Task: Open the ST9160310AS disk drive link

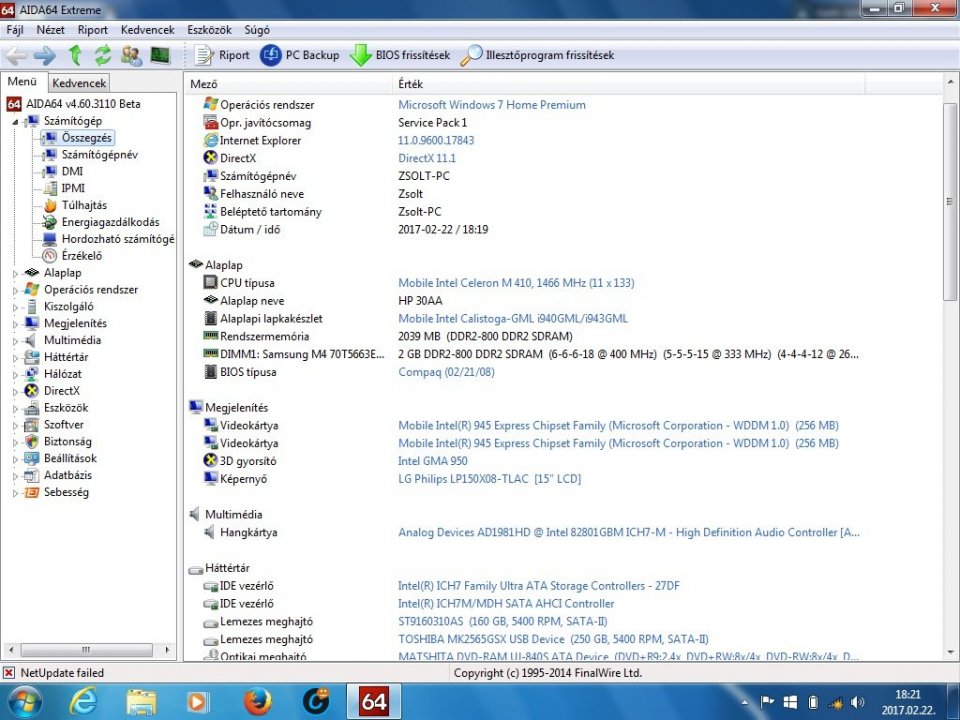Action: [503, 621]
